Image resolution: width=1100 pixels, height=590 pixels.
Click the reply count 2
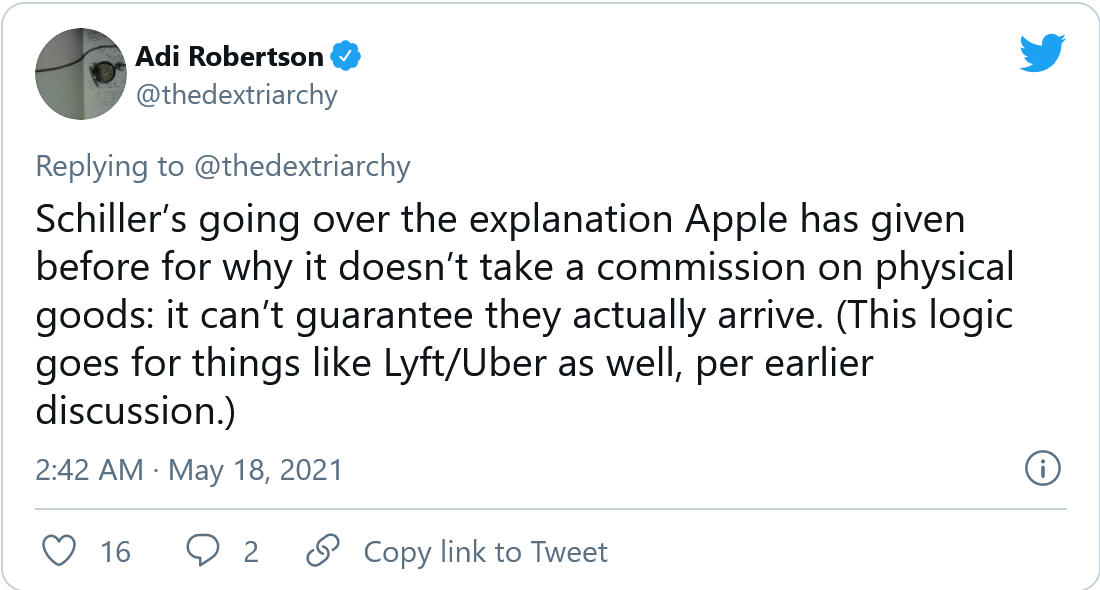251,551
